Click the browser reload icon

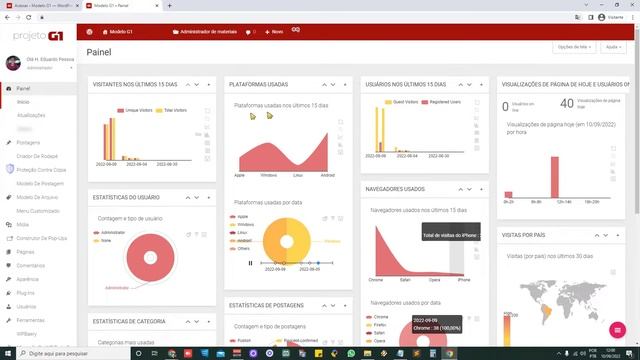[29, 18]
